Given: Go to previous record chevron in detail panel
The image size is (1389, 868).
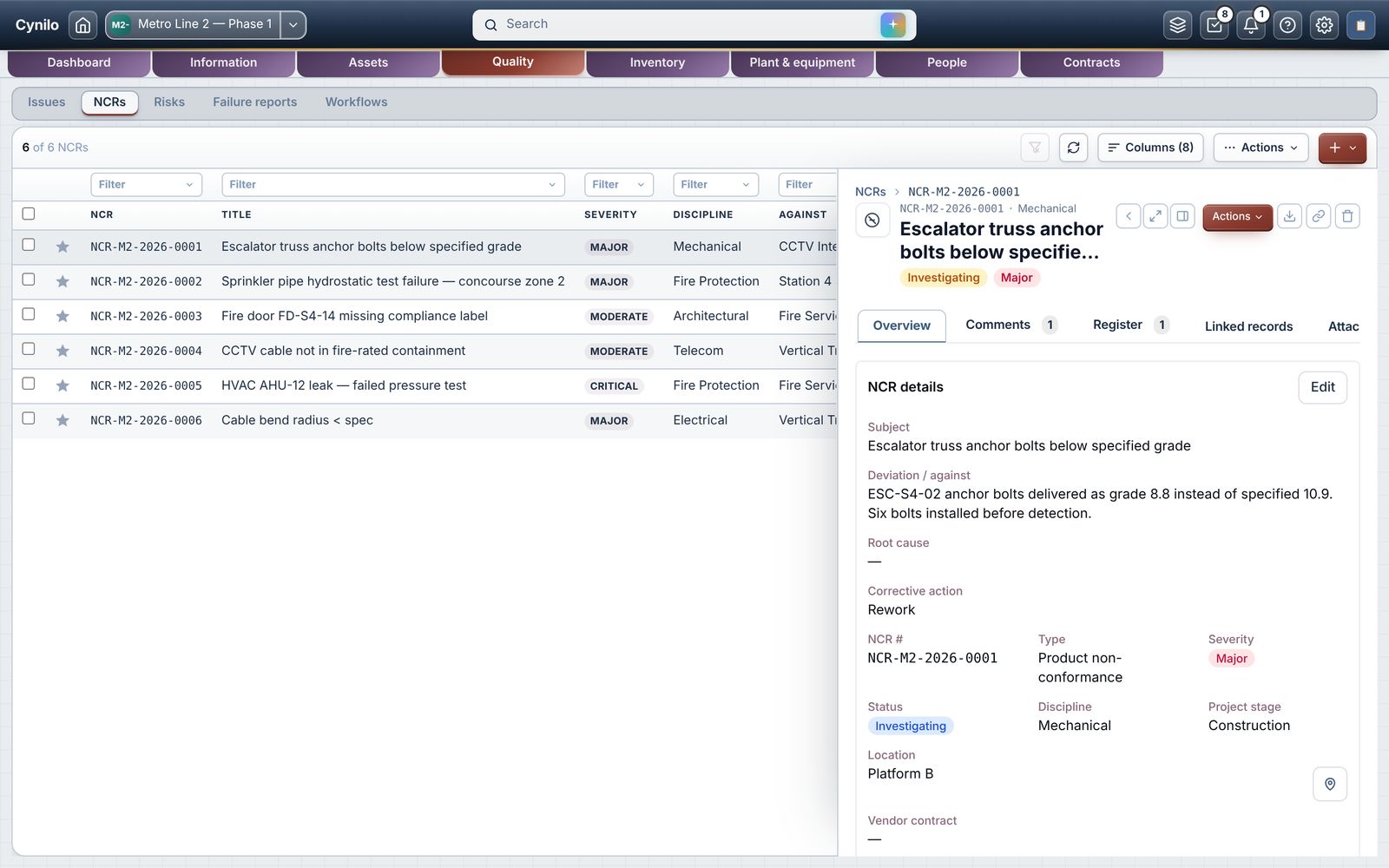Looking at the screenshot, I should coord(1129,216).
